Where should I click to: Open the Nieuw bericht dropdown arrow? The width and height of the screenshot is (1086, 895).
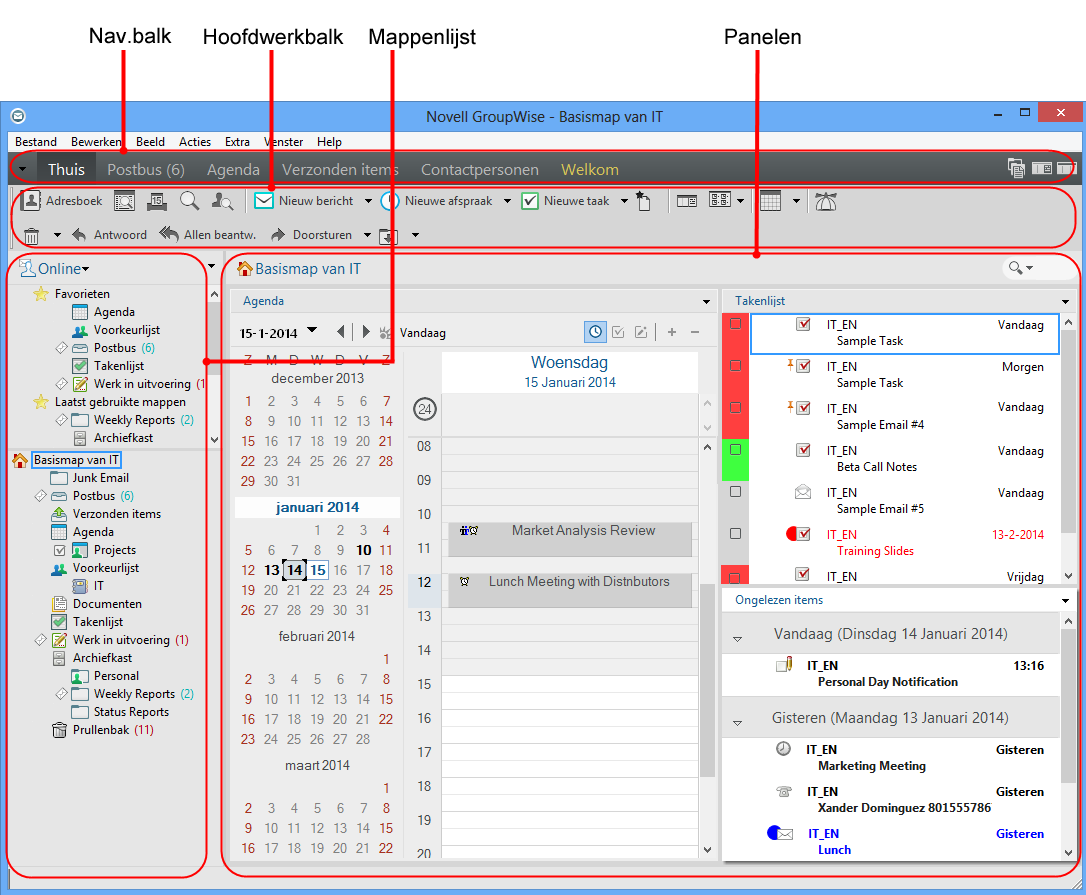pyautogui.click(x=368, y=201)
